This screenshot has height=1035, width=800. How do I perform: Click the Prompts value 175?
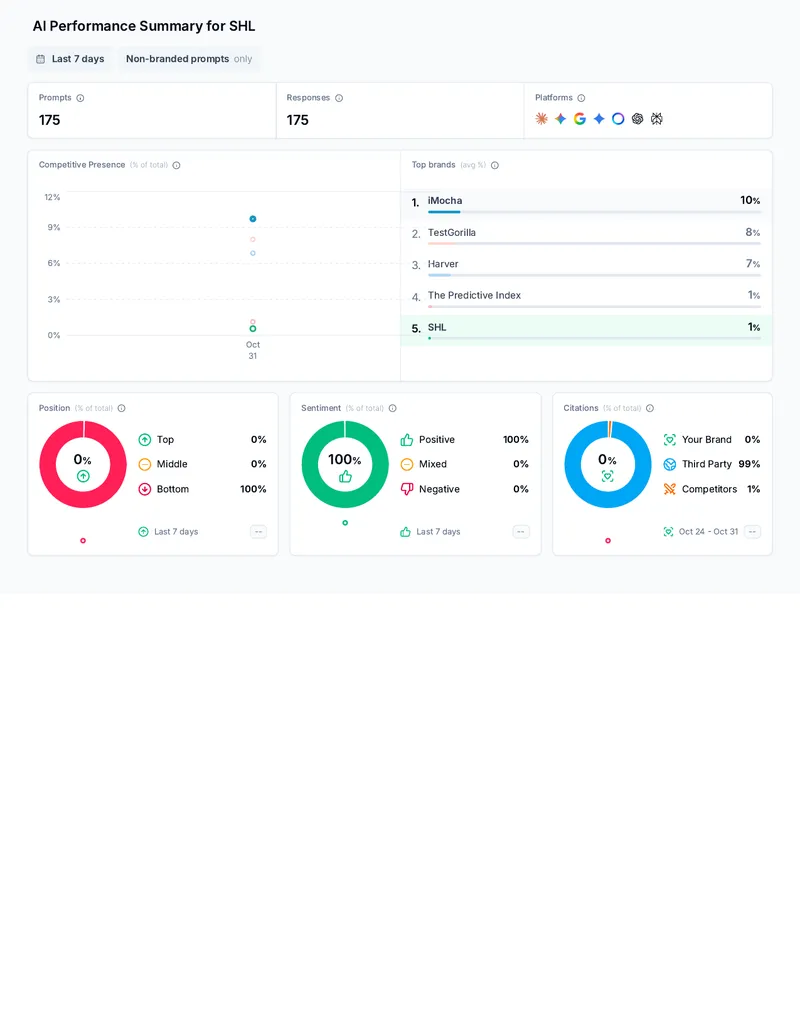coord(50,120)
